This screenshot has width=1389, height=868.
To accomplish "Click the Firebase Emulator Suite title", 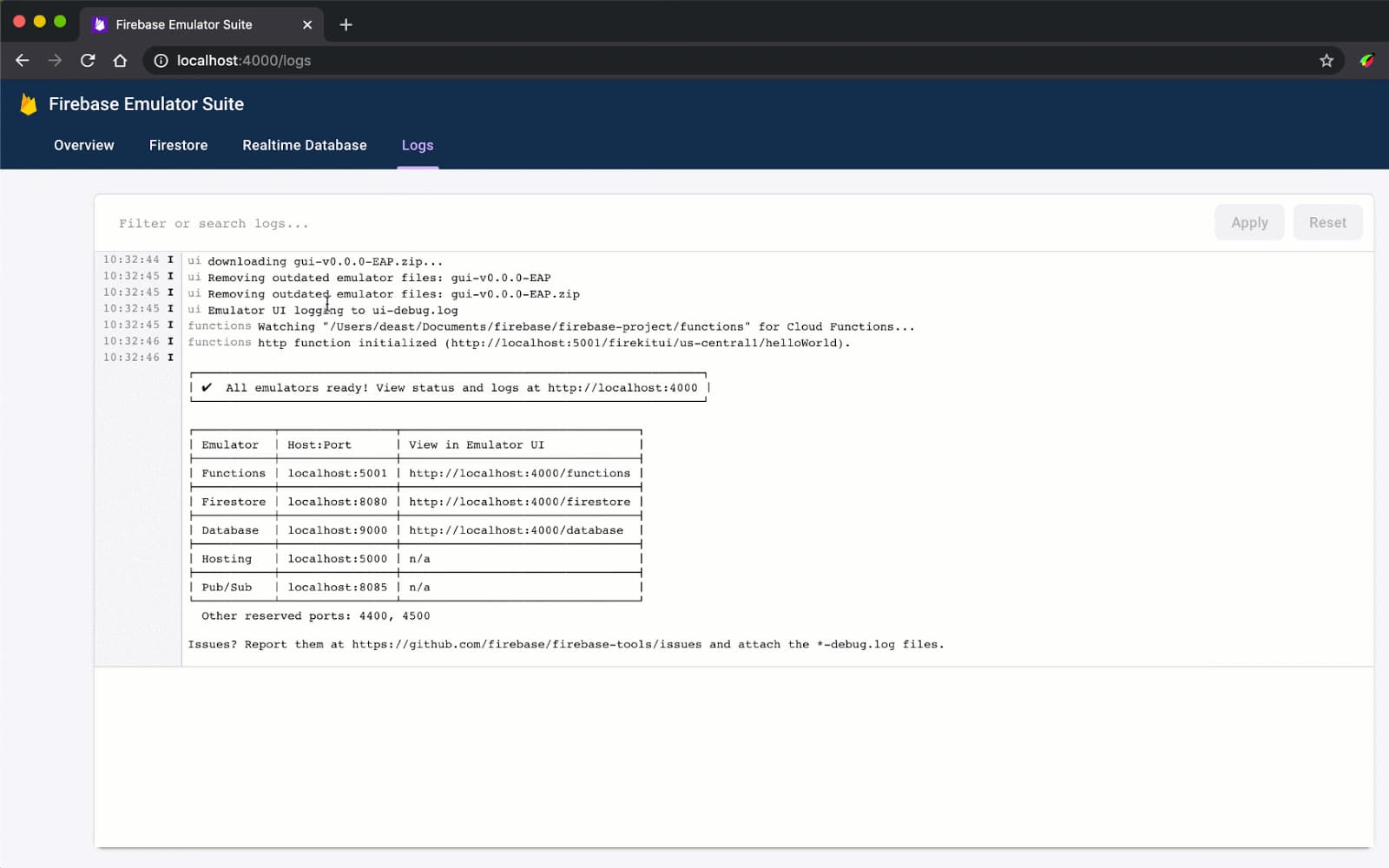I will 146,104.
